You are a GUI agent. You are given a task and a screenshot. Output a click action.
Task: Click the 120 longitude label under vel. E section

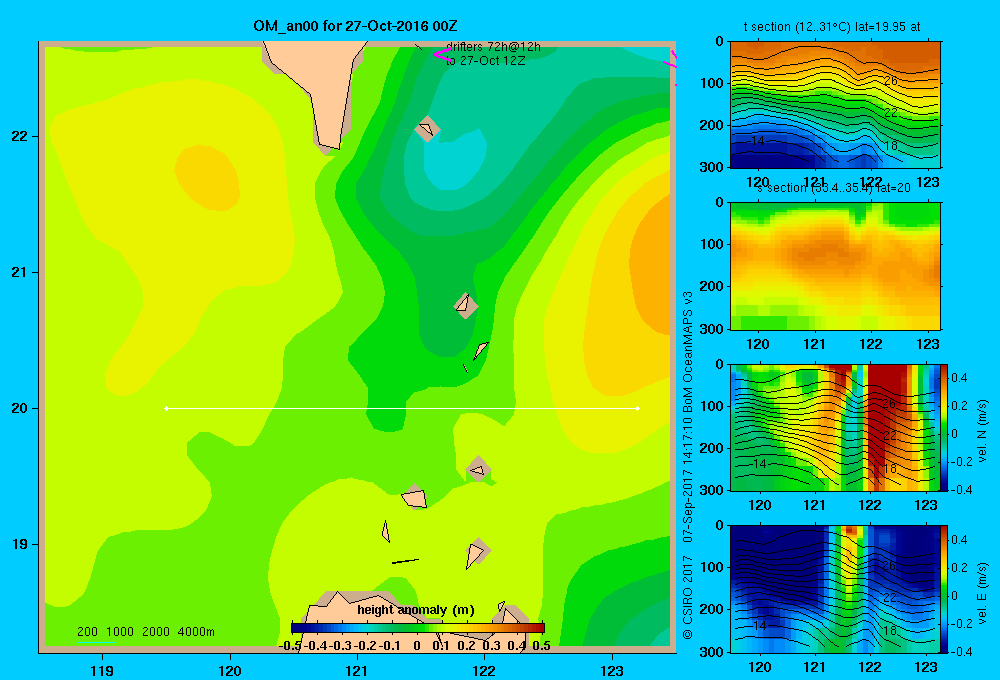pos(759,667)
